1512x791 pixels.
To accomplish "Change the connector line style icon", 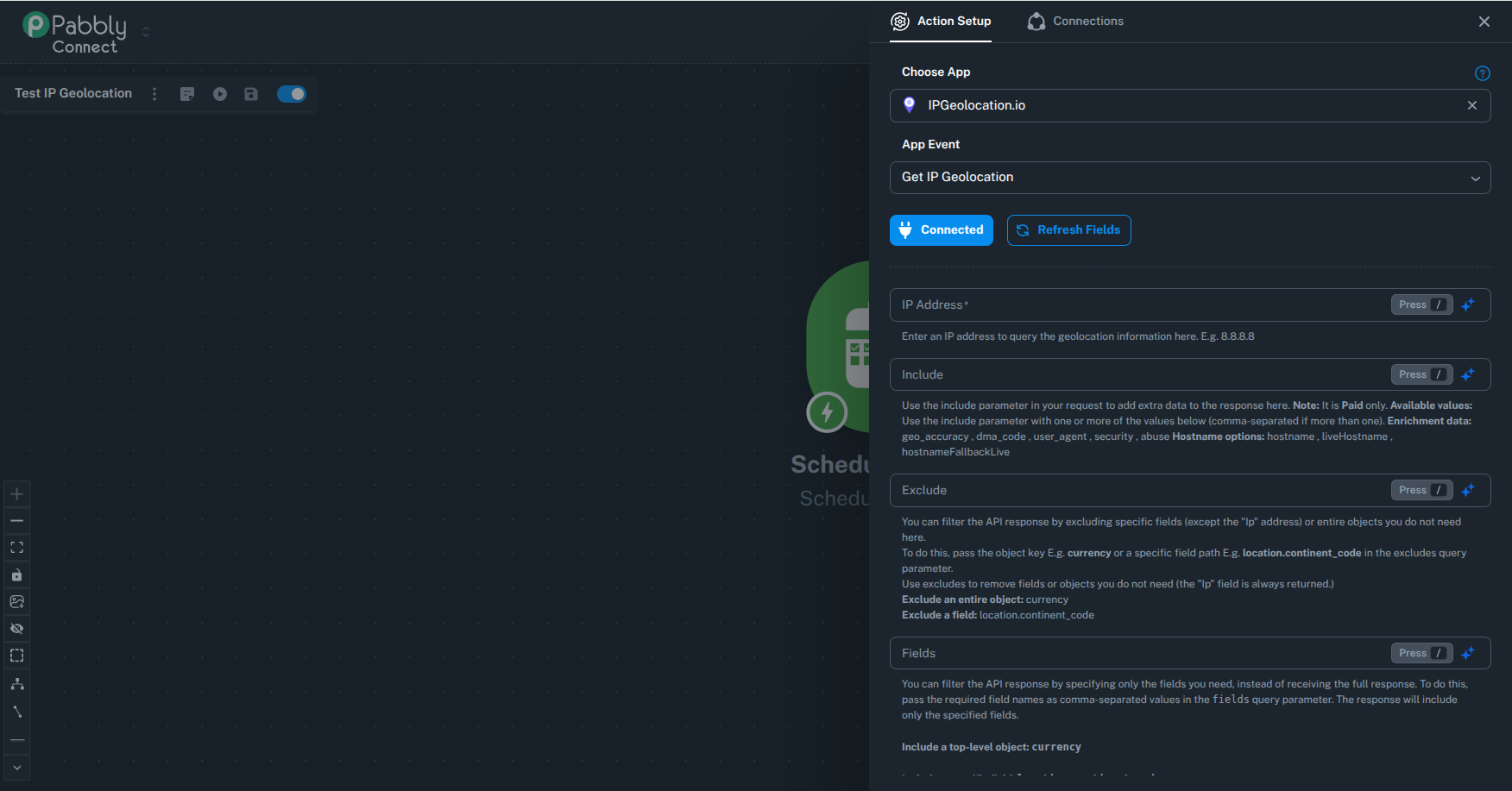I will point(16,712).
